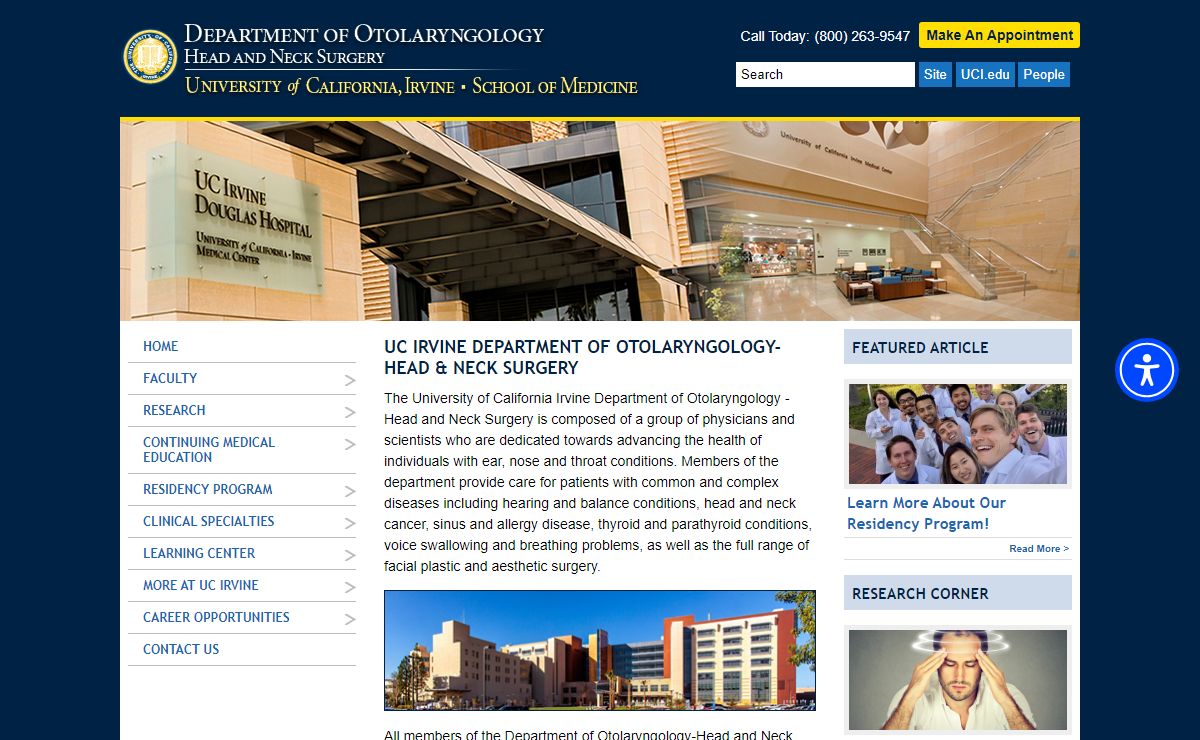Click the phone number (800) 263-9547
The width and height of the screenshot is (1200, 740).
(862, 36)
